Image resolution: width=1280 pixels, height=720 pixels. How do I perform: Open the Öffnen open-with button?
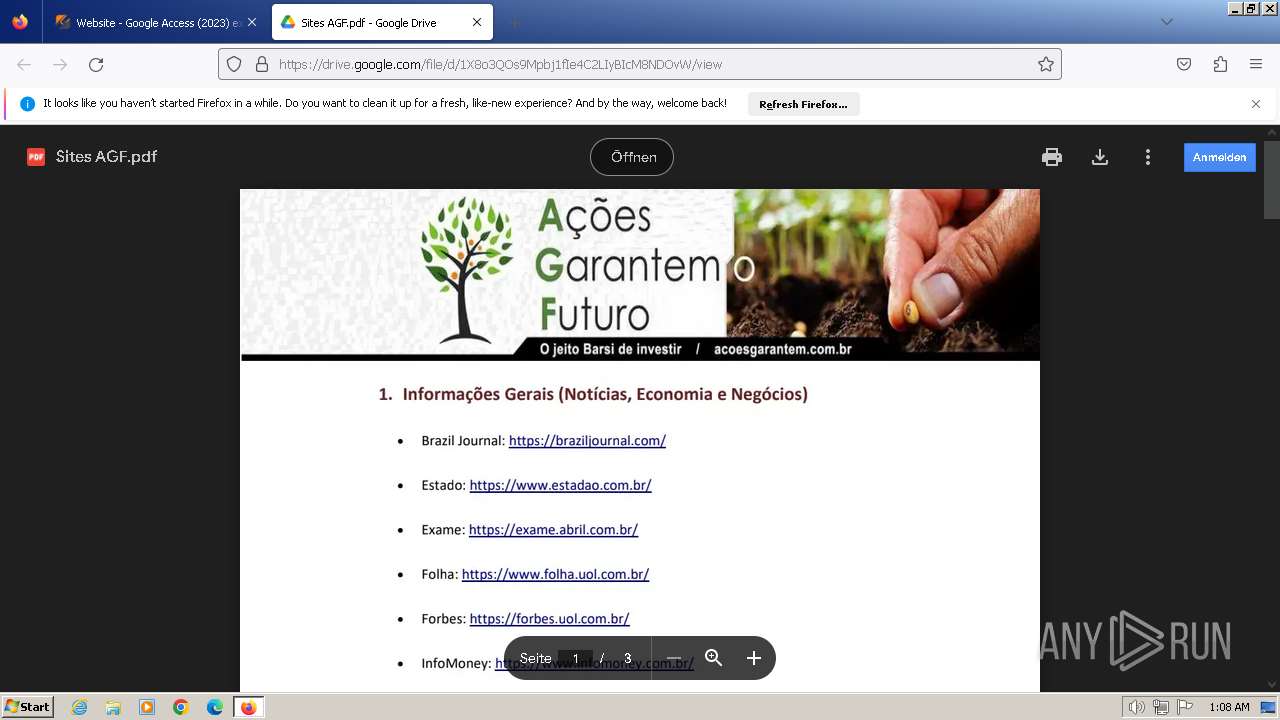tap(632, 157)
